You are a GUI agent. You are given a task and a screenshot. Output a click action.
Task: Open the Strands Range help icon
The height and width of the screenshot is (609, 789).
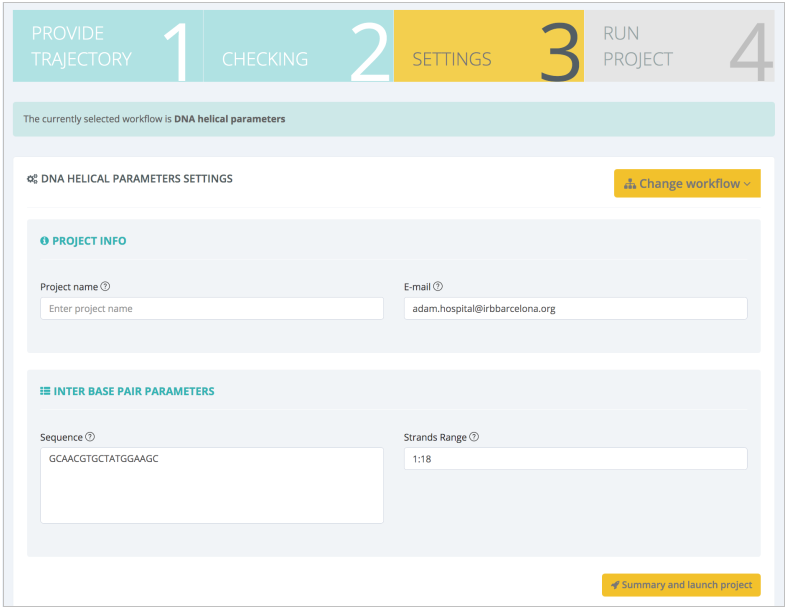(474, 437)
